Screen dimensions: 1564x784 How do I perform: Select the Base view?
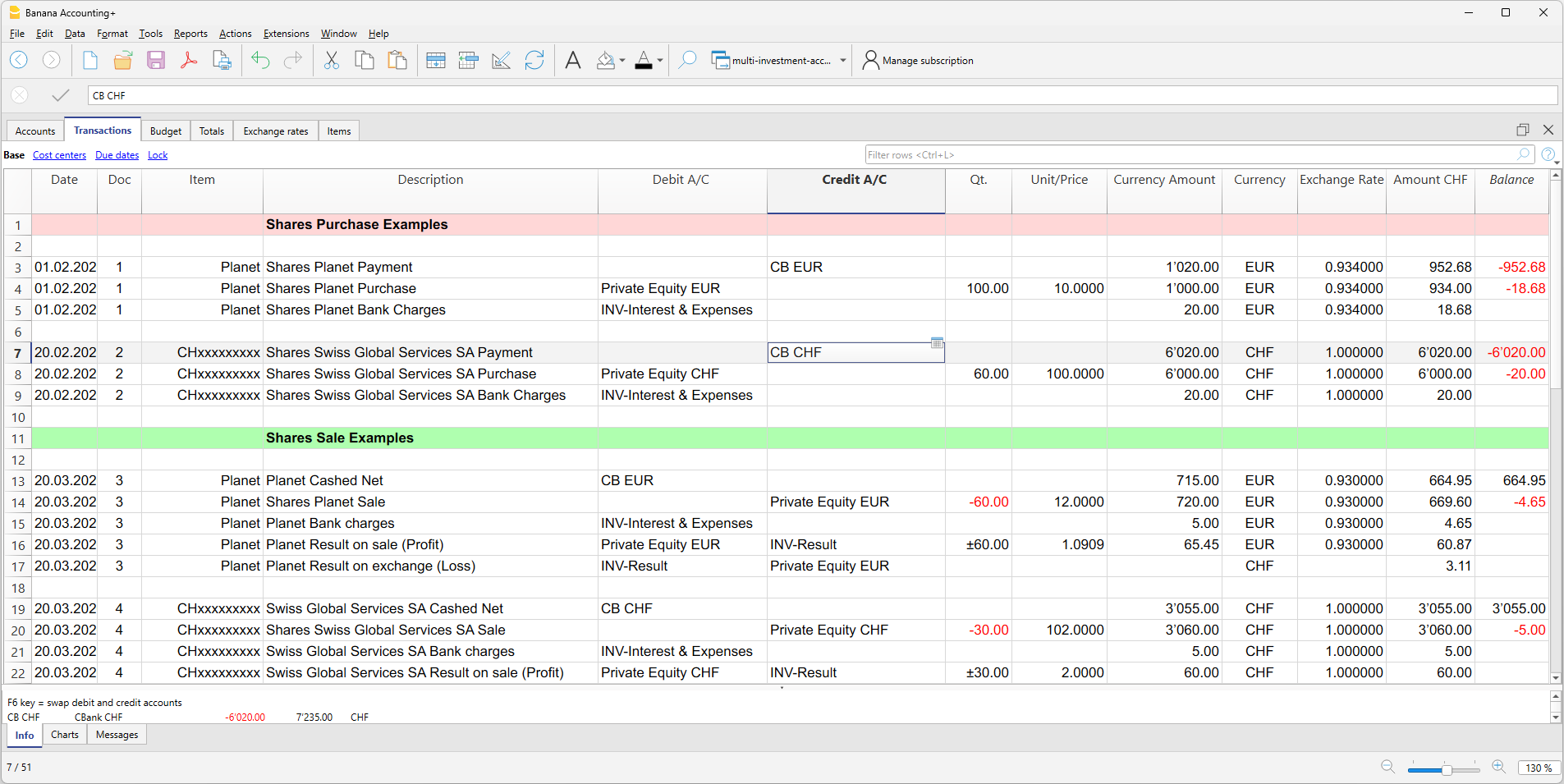click(x=14, y=155)
